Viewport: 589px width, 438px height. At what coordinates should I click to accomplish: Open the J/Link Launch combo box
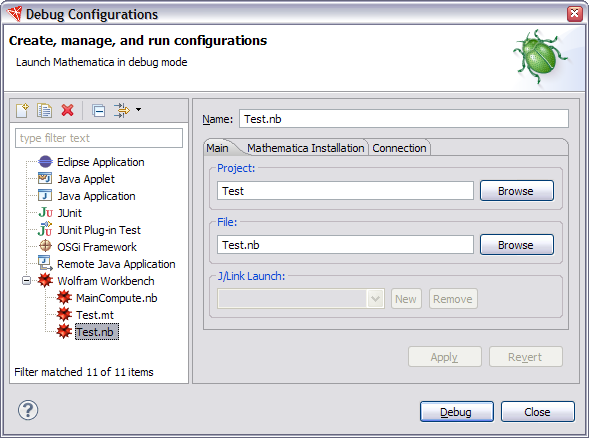[x=301, y=299]
